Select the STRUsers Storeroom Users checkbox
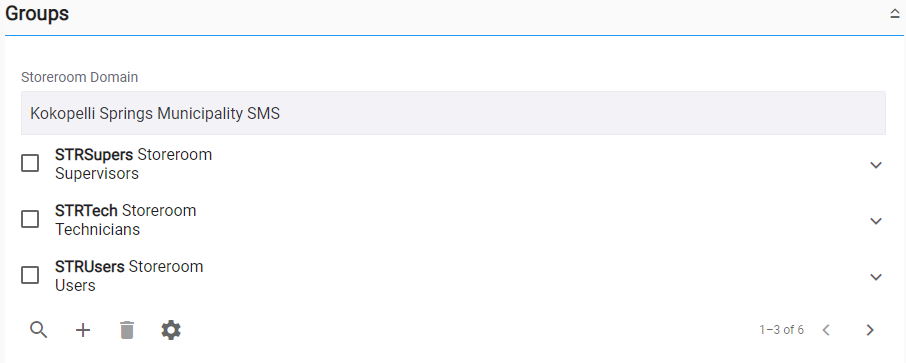Viewport: 906px width, 363px height. (30, 275)
